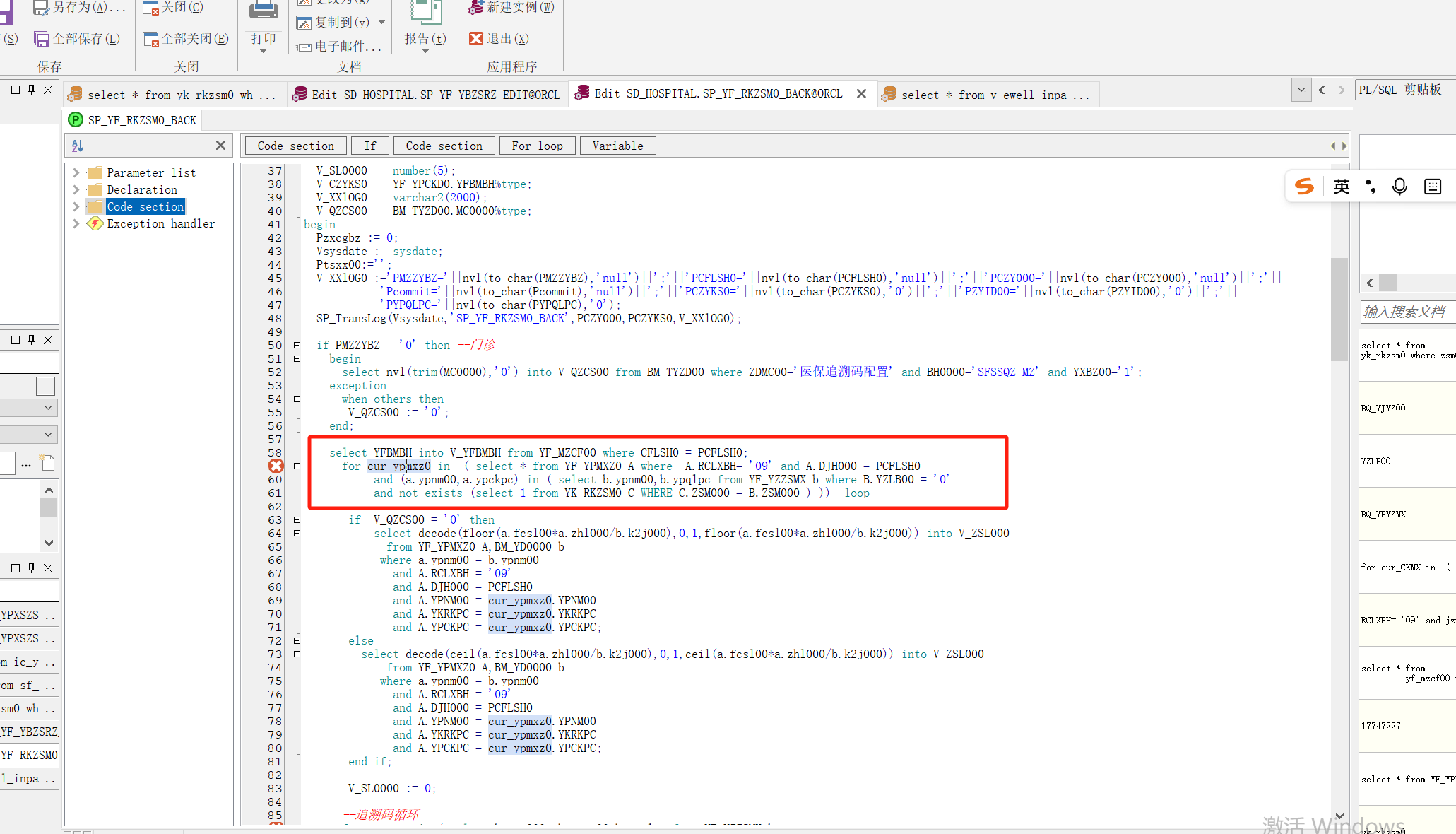Toggle Sogou English/Chinese input mode

click(x=1341, y=187)
